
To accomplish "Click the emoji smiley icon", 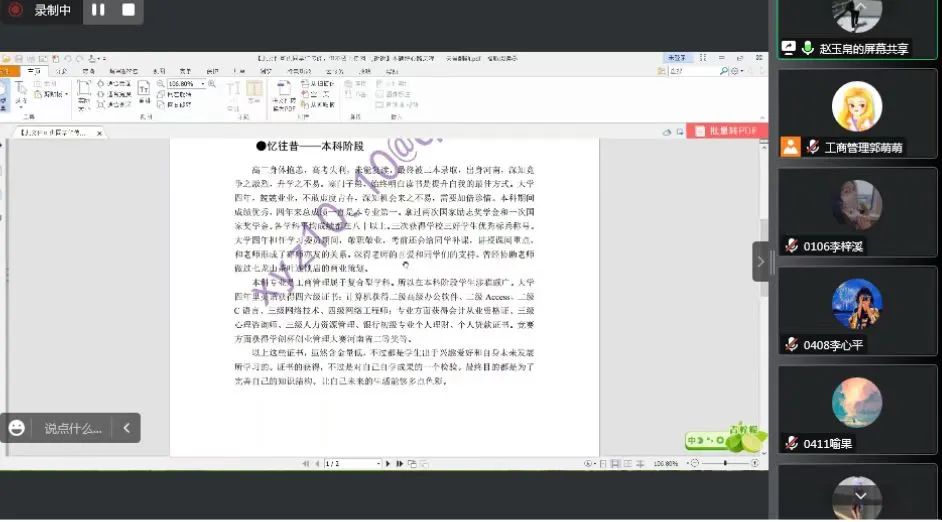I will (16, 428).
